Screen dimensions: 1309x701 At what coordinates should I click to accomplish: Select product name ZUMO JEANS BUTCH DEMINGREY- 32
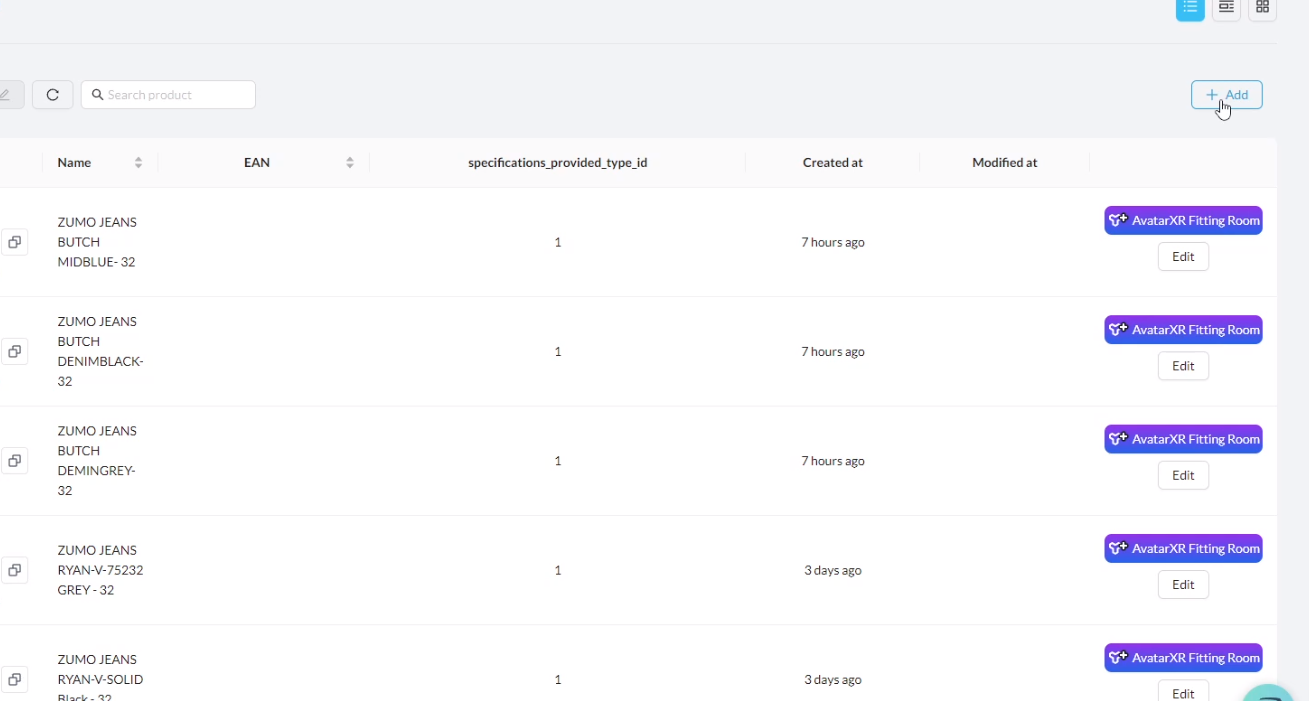coord(97,461)
